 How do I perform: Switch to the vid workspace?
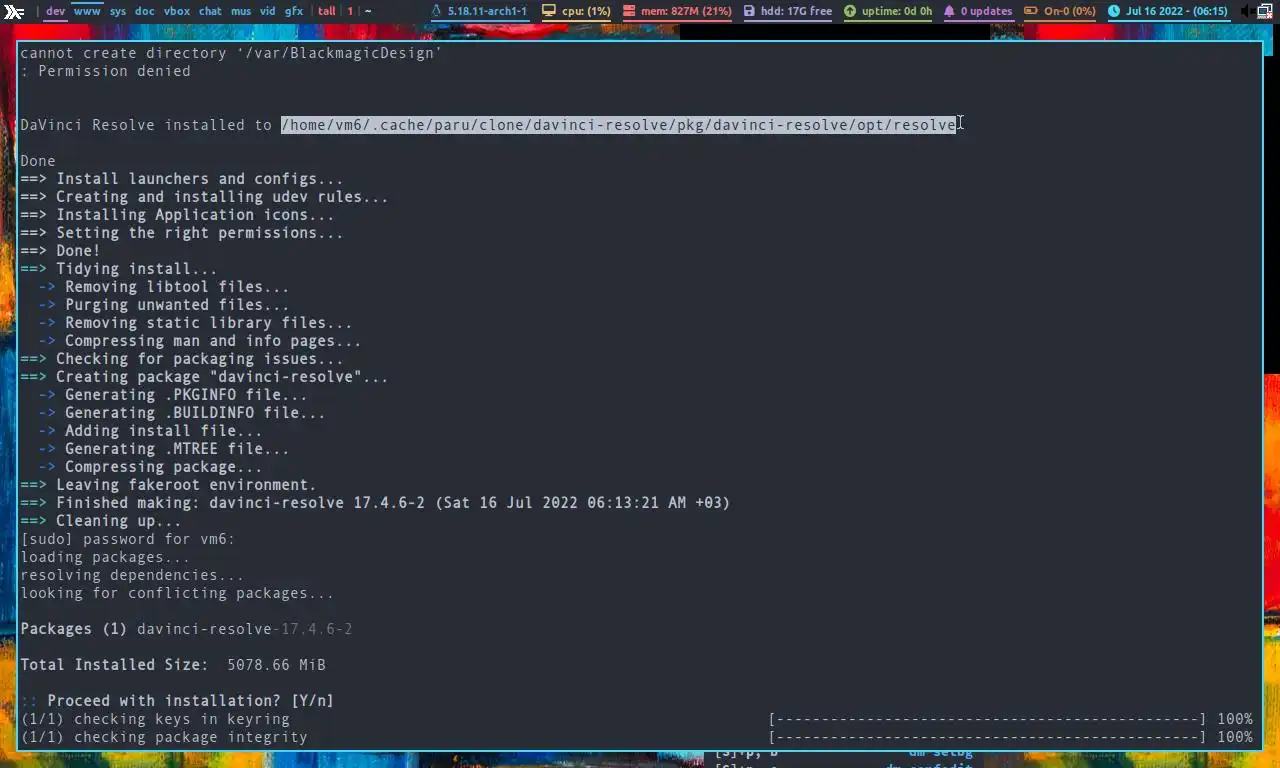click(x=268, y=12)
